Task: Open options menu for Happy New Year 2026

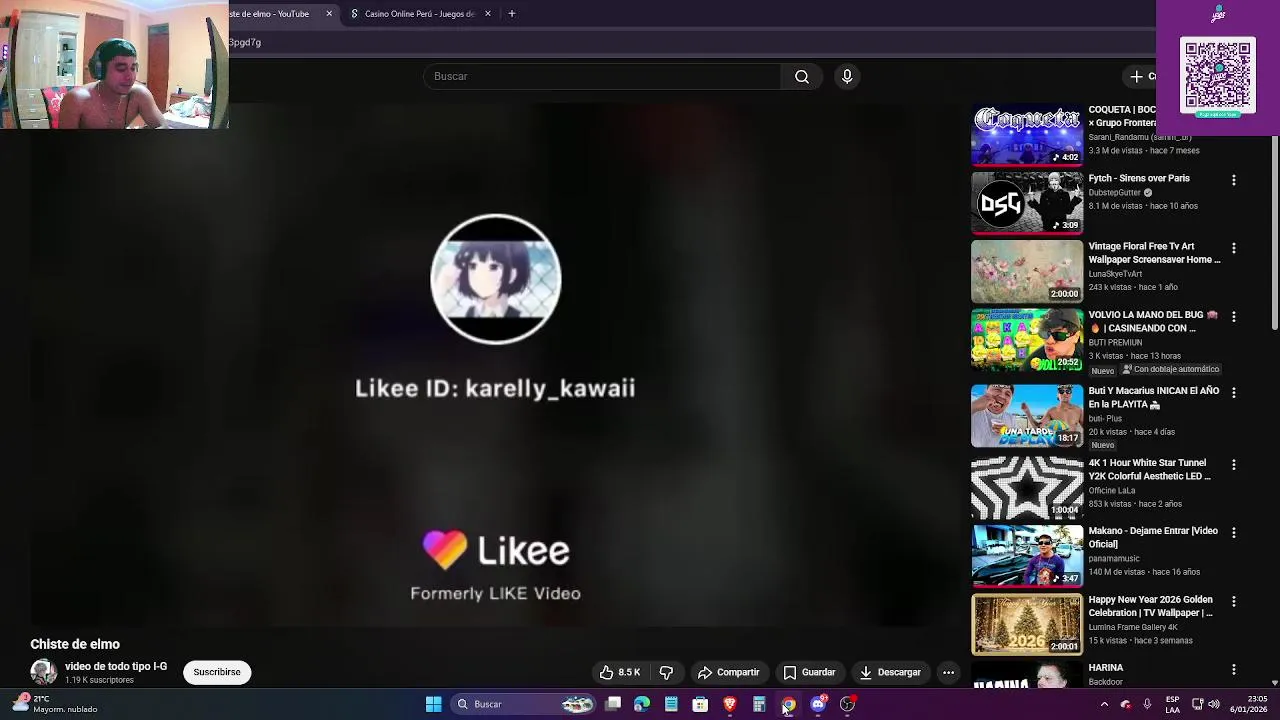Action: point(1233,602)
